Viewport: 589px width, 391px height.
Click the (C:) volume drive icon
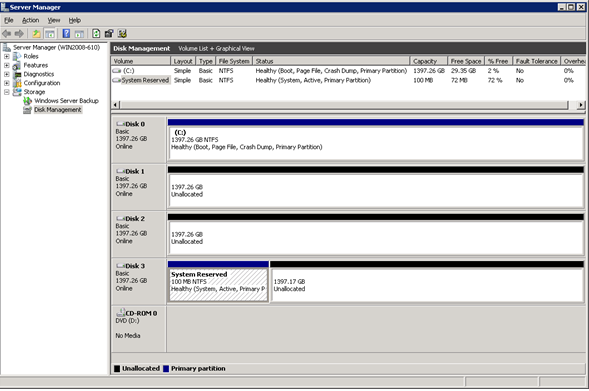[x=117, y=71]
